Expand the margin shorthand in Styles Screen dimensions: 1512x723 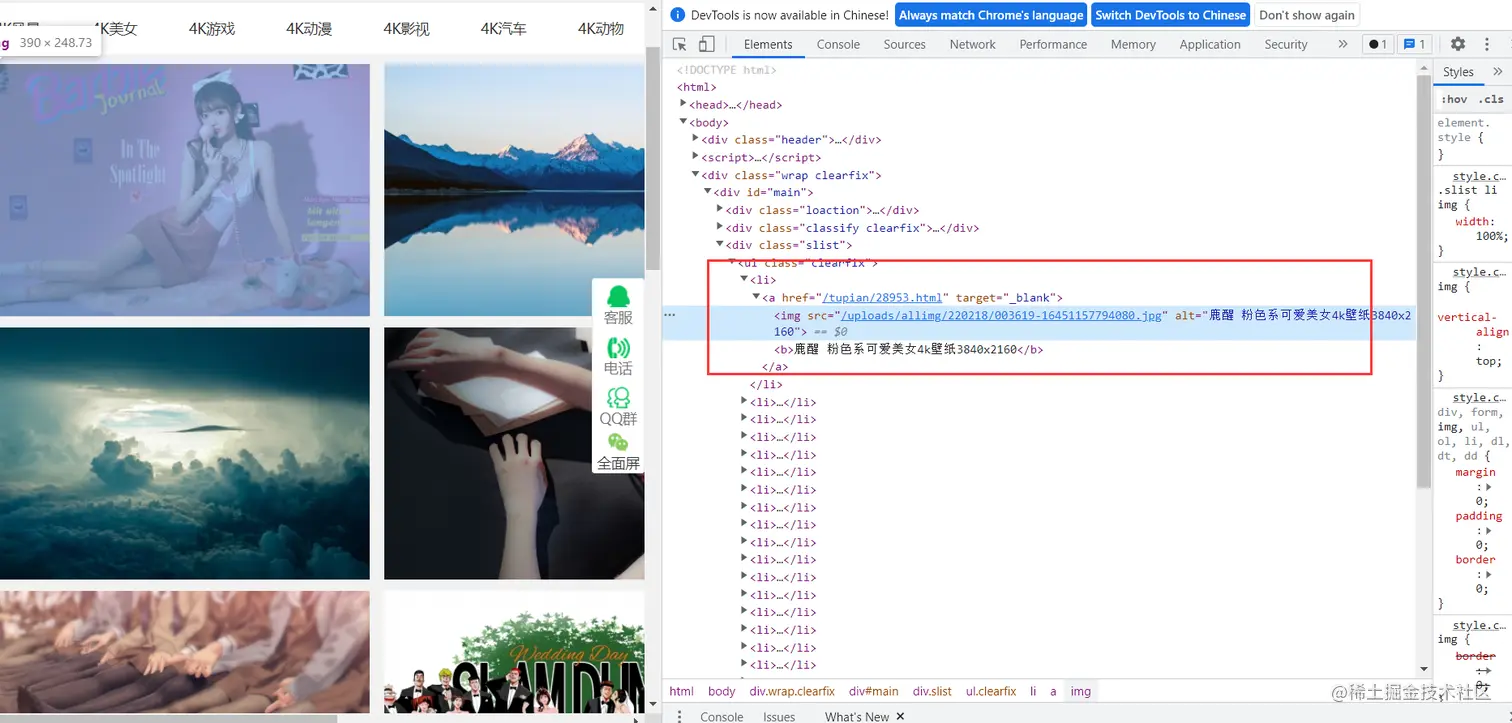click(1489, 487)
